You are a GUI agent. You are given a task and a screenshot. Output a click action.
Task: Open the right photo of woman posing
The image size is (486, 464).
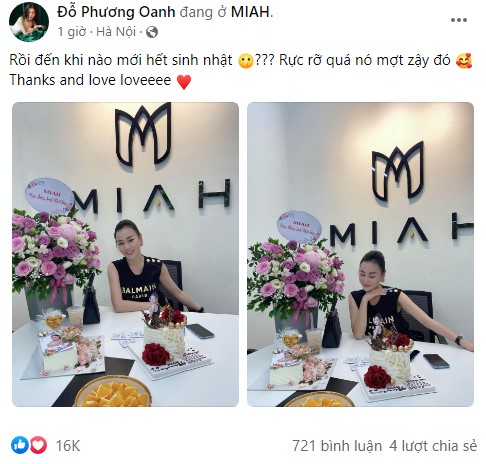pyautogui.click(x=360, y=254)
